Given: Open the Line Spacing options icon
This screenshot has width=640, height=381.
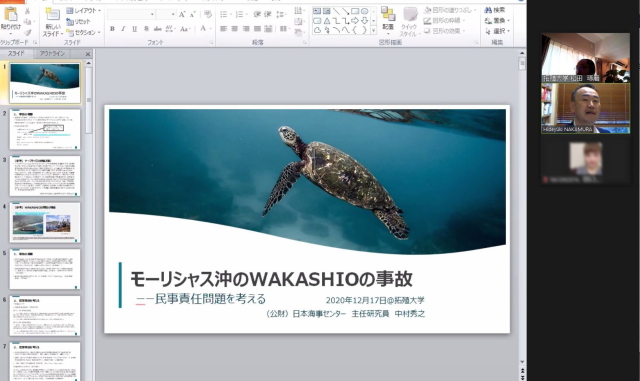Looking at the screenshot, I should (281, 15).
